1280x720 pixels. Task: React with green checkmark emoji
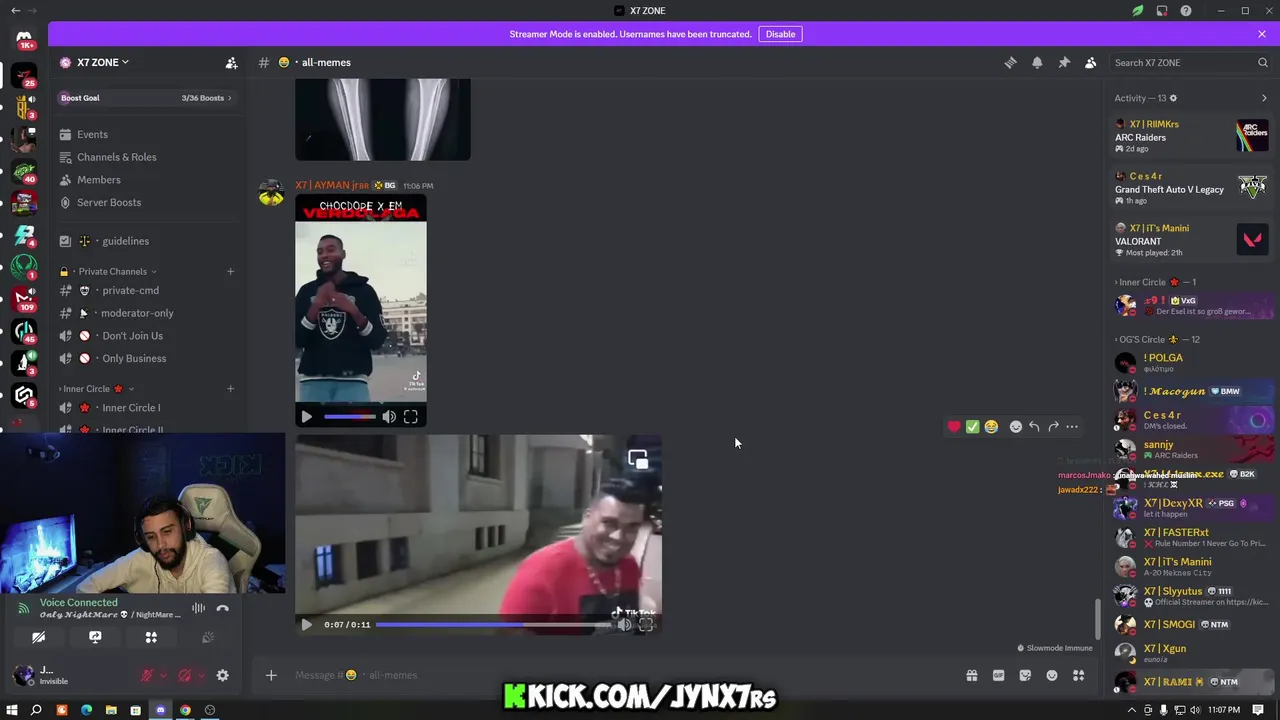972,427
